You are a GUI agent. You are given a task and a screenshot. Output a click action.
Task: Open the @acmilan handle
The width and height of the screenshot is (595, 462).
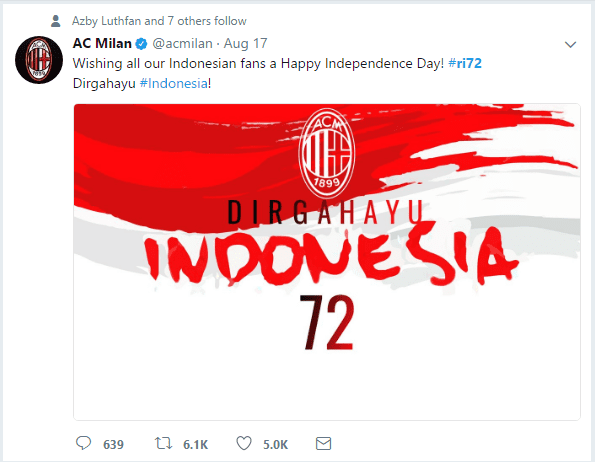[x=182, y=44]
